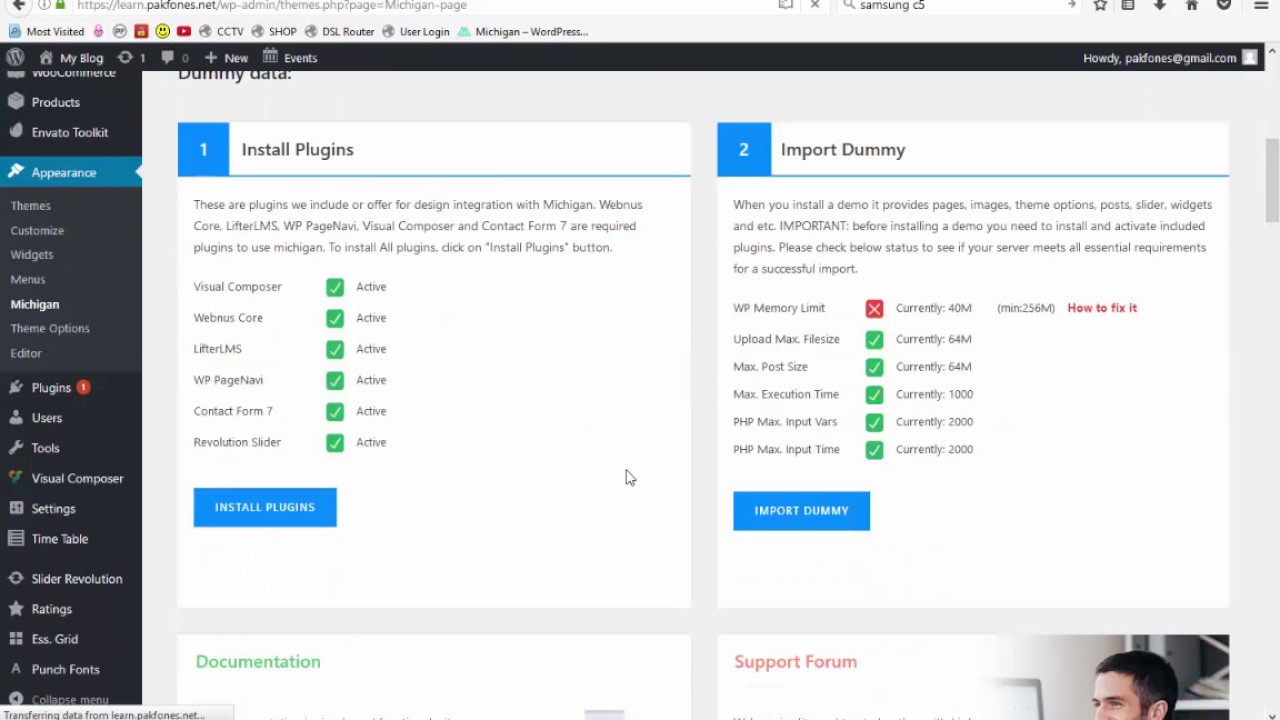Click the WP Memory Limit red X
The height and width of the screenshot is (720, 1280).
pyautogui.click(x=874, y=309)
